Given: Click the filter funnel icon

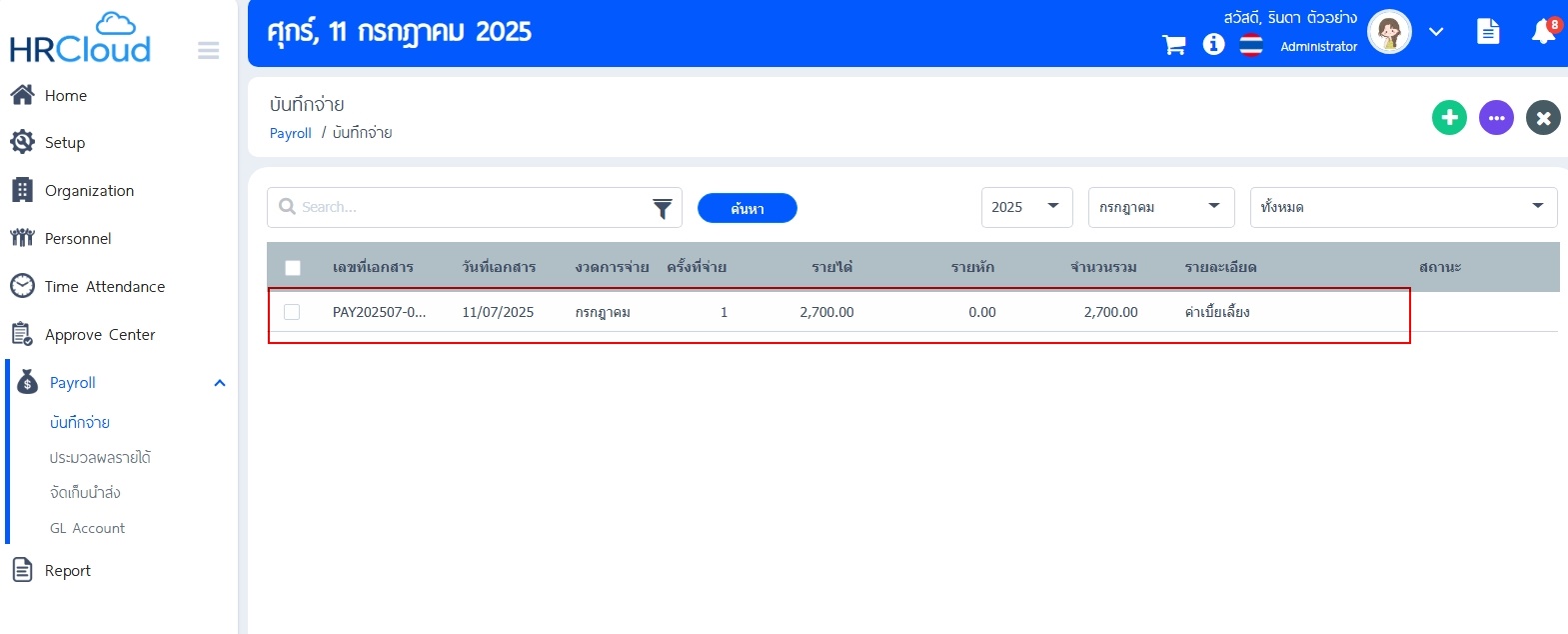Looking at the screenshot, I should tap(662, 208).
